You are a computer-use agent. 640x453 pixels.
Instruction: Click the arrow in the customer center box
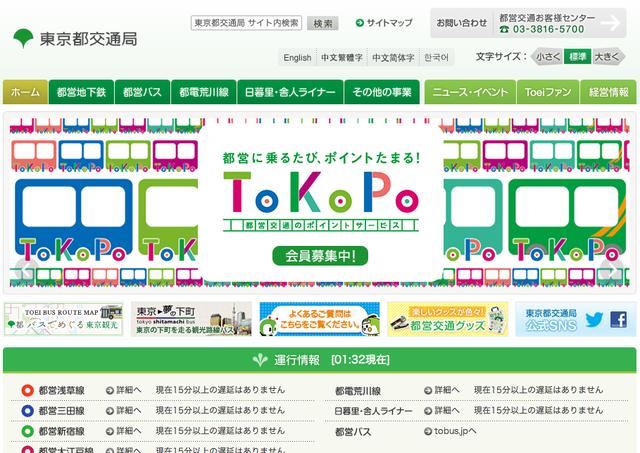tap(611, 23)
